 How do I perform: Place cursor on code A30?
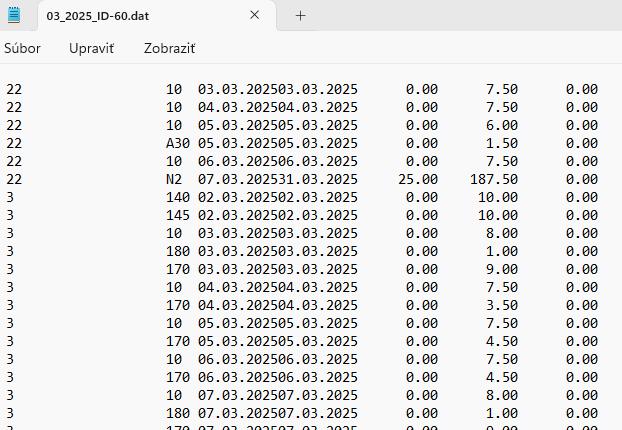178,143
